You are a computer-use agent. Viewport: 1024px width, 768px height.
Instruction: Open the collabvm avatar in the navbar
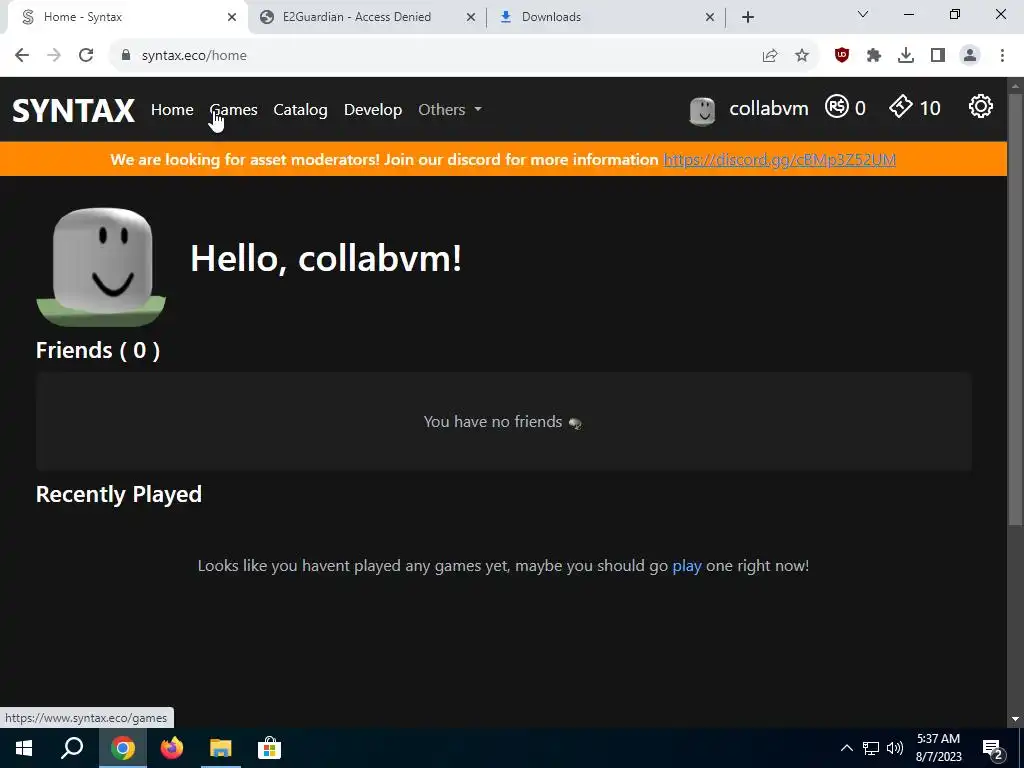pyautogui.click(x=702, y=111)
